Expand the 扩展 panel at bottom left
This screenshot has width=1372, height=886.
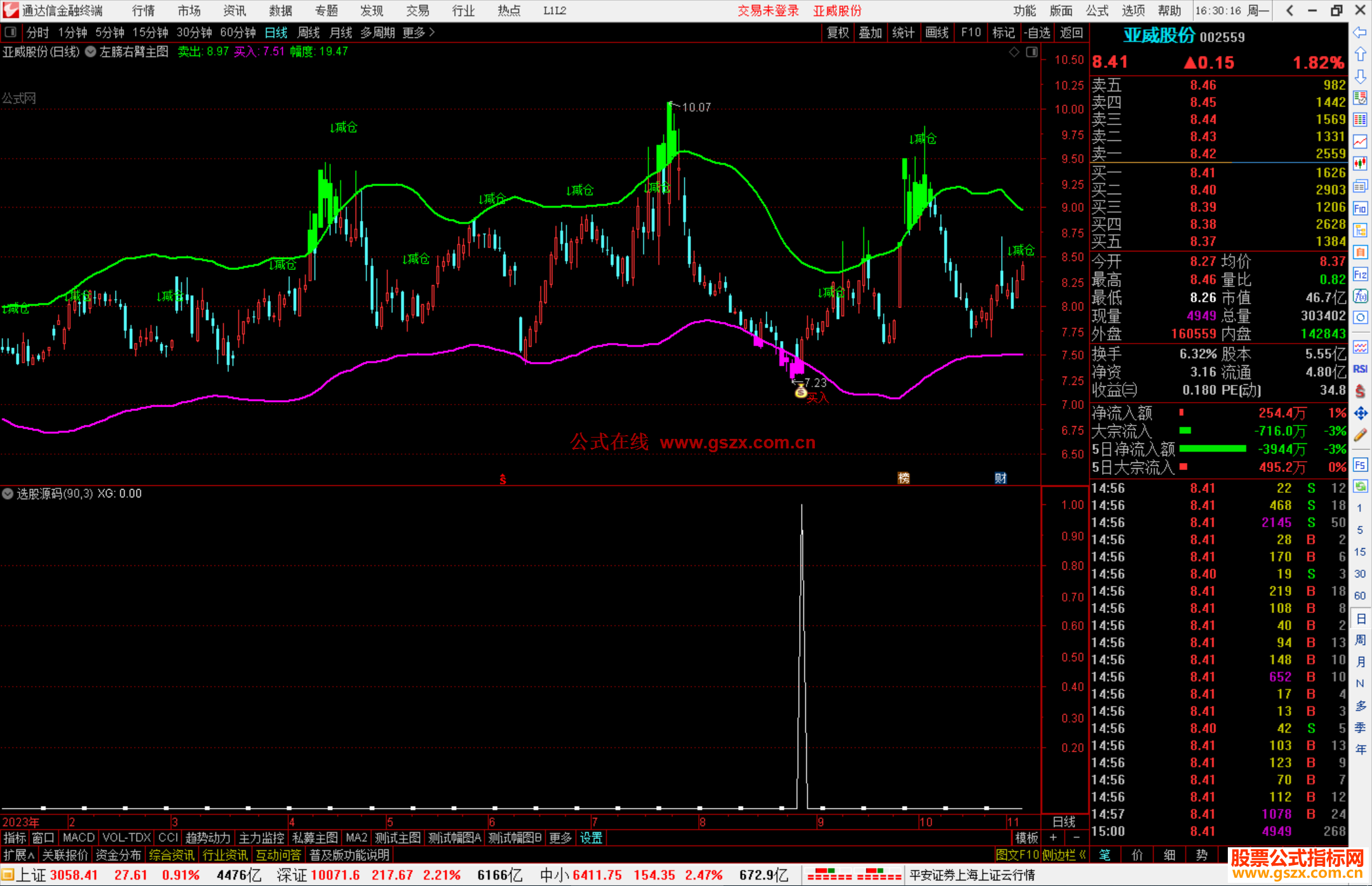(x=18, y=855)
